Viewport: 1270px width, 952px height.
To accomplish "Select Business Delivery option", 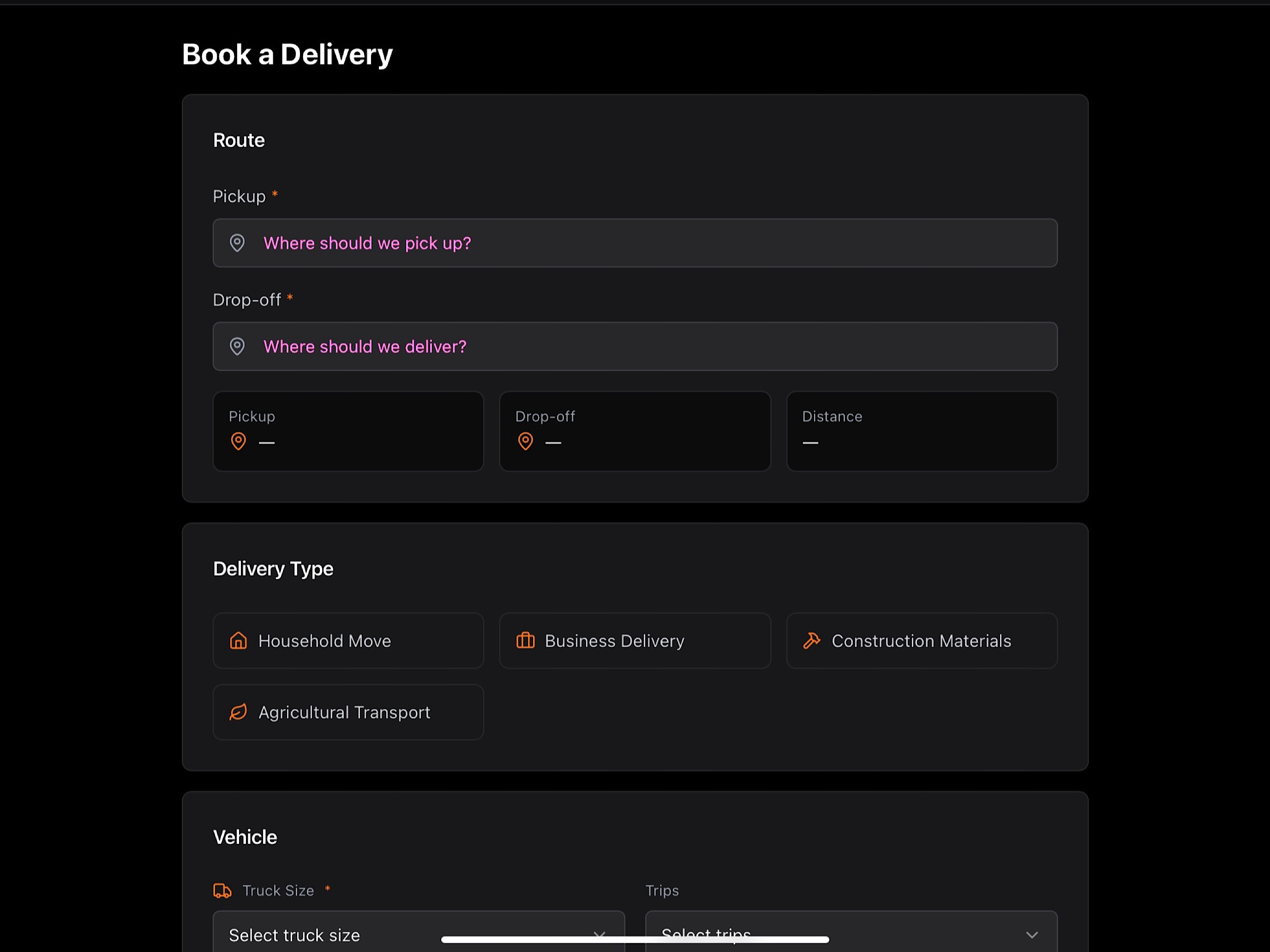I will [x=635, y=640].
